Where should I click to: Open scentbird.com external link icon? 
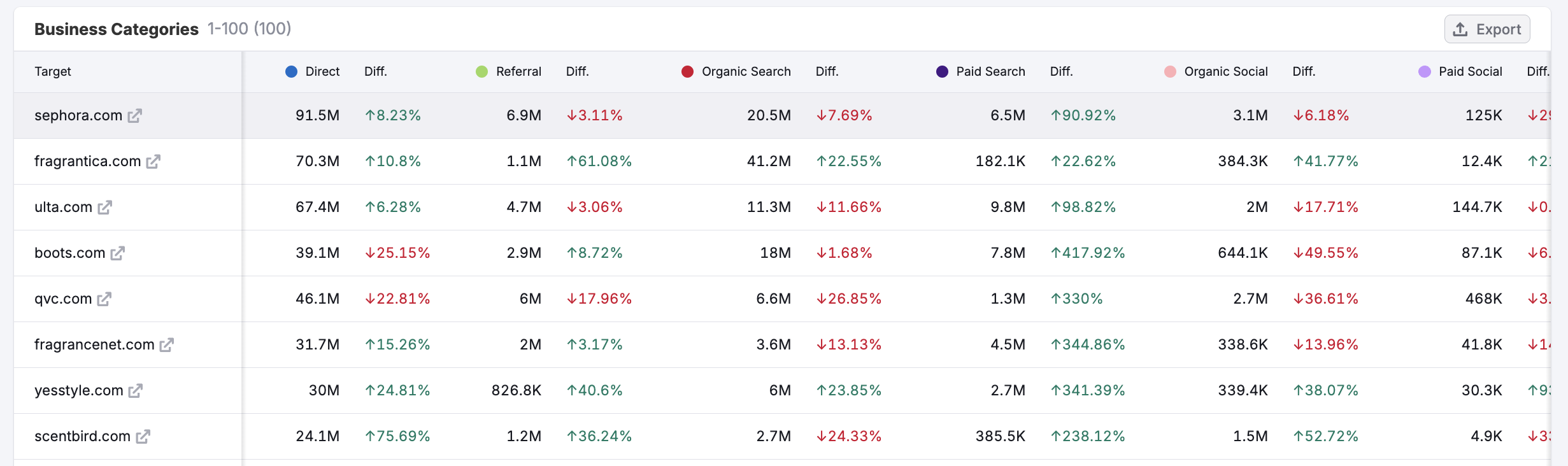coord(143,437)
